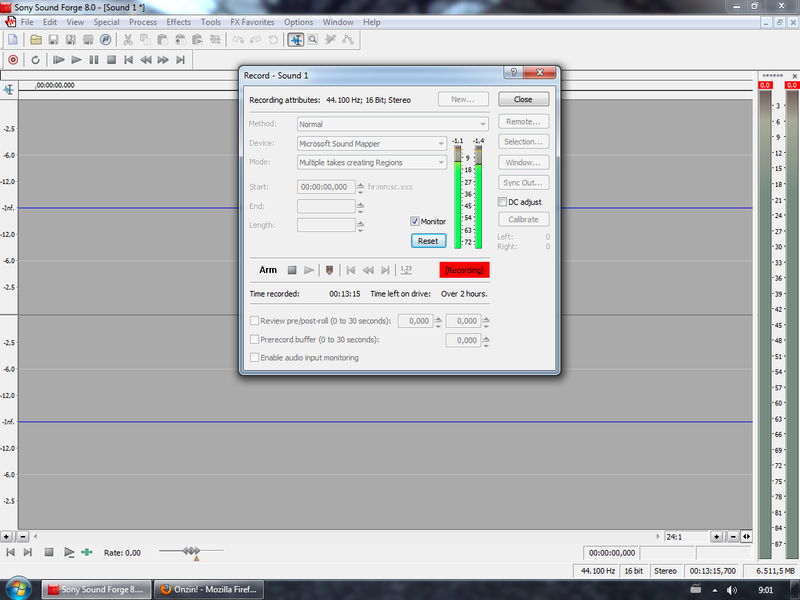800x600 pixels.
Task: Click the Publish icon in the main toolbar
Action: click(105, 40)
